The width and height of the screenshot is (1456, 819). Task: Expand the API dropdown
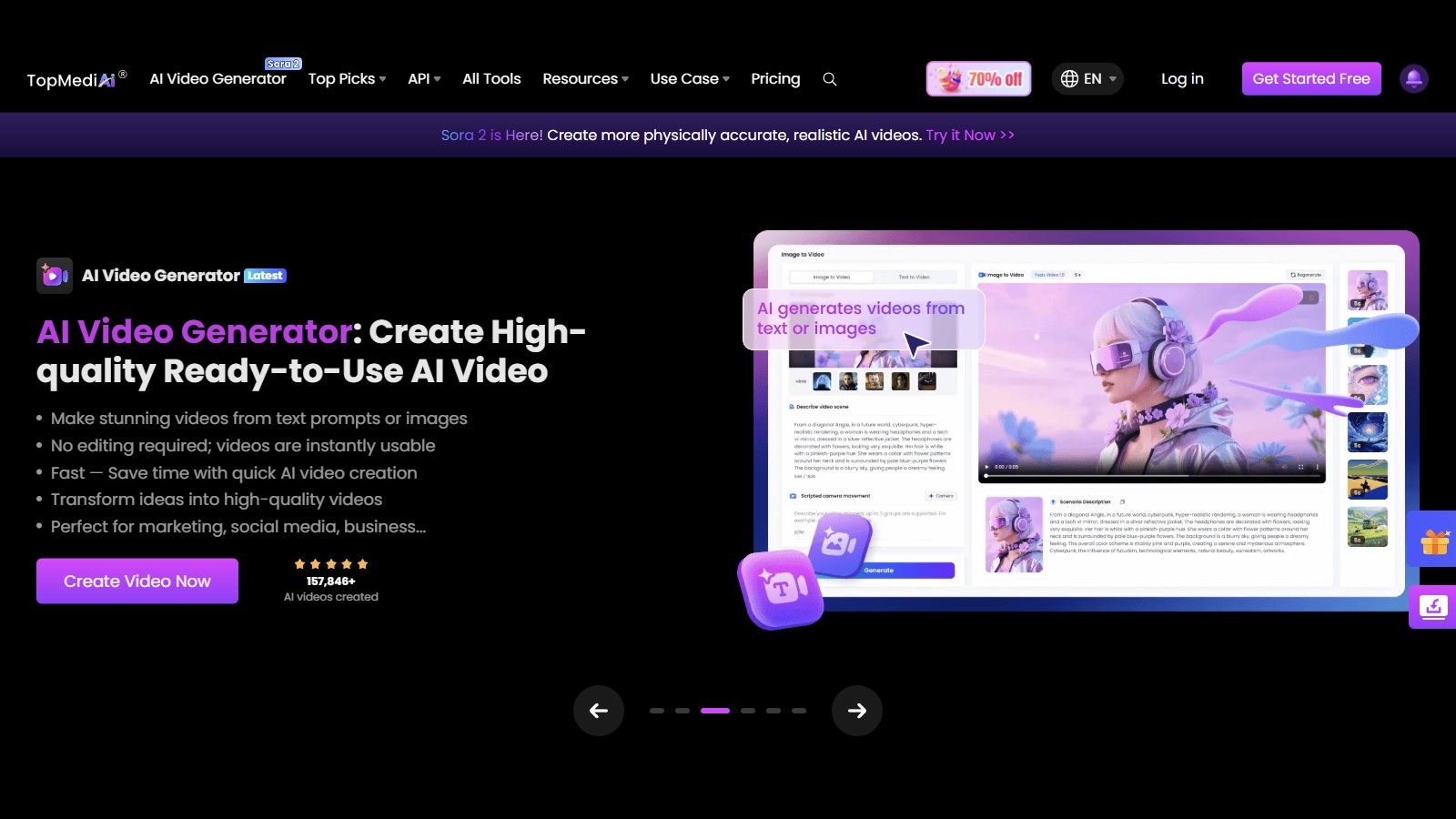point(424,79)
